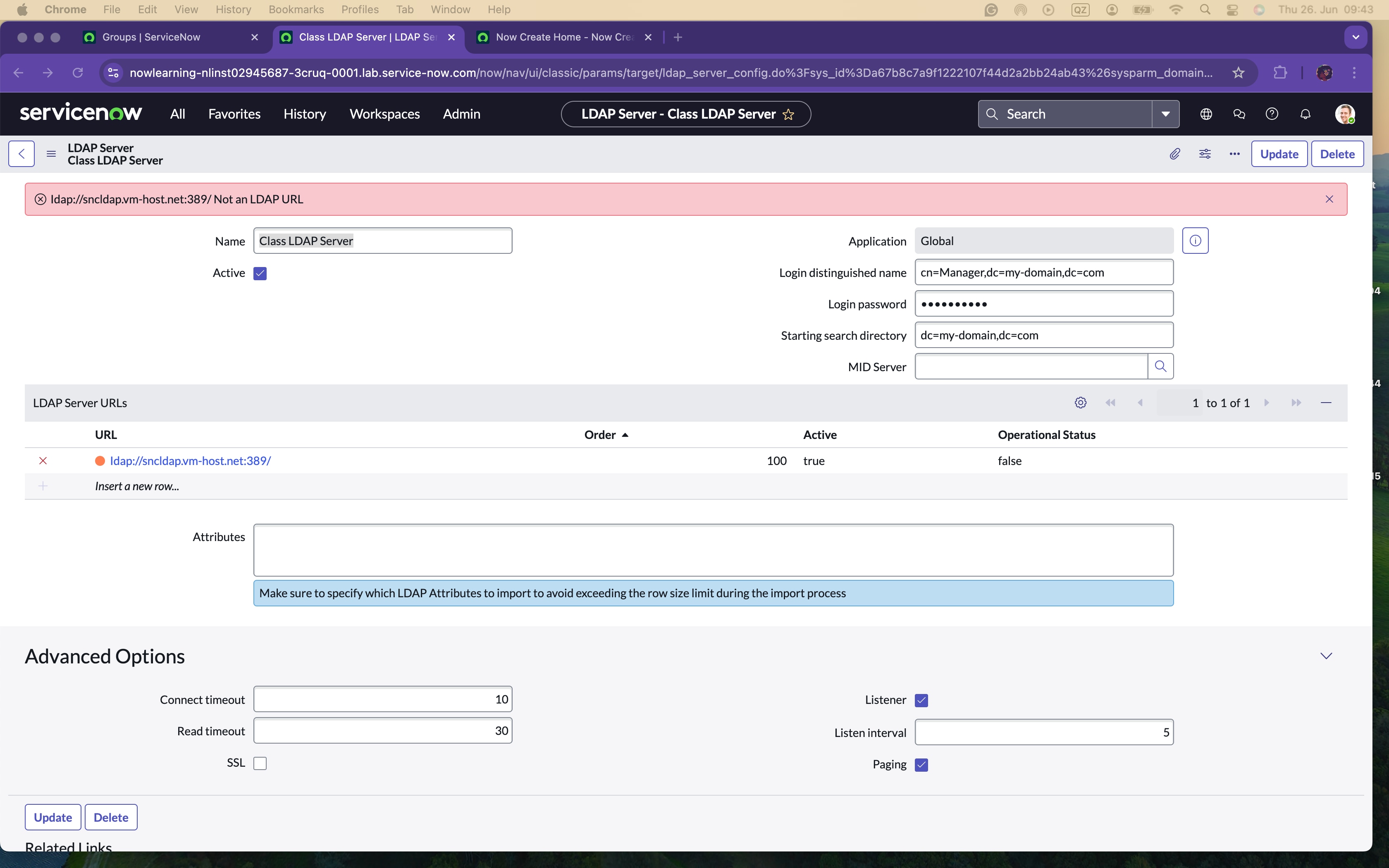The image size is (1389, 868).
Task: Click the bottom Delete button
Action: [111, 818]
